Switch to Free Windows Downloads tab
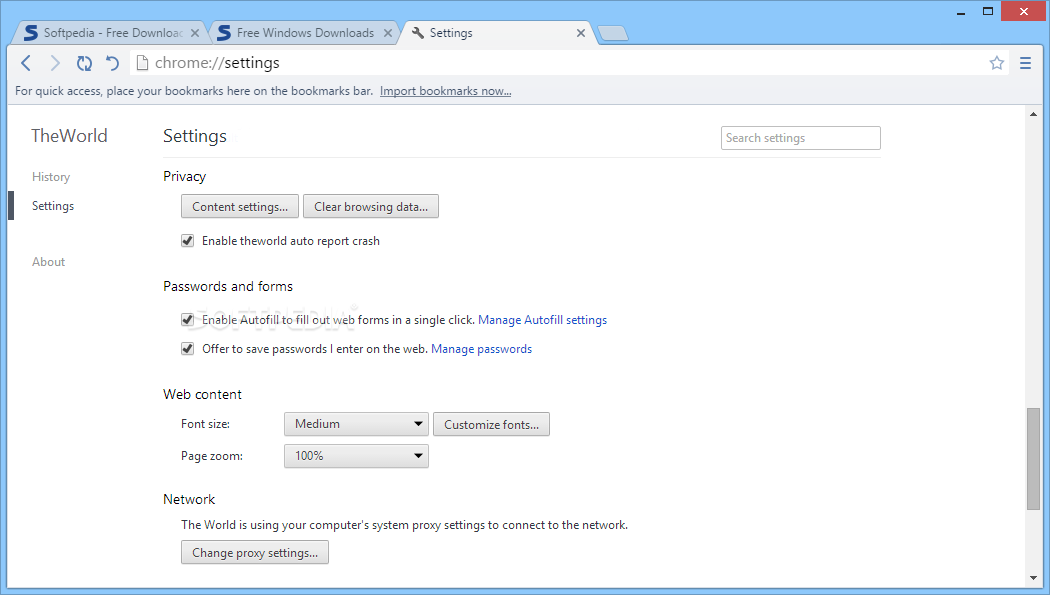 [305, 33]
